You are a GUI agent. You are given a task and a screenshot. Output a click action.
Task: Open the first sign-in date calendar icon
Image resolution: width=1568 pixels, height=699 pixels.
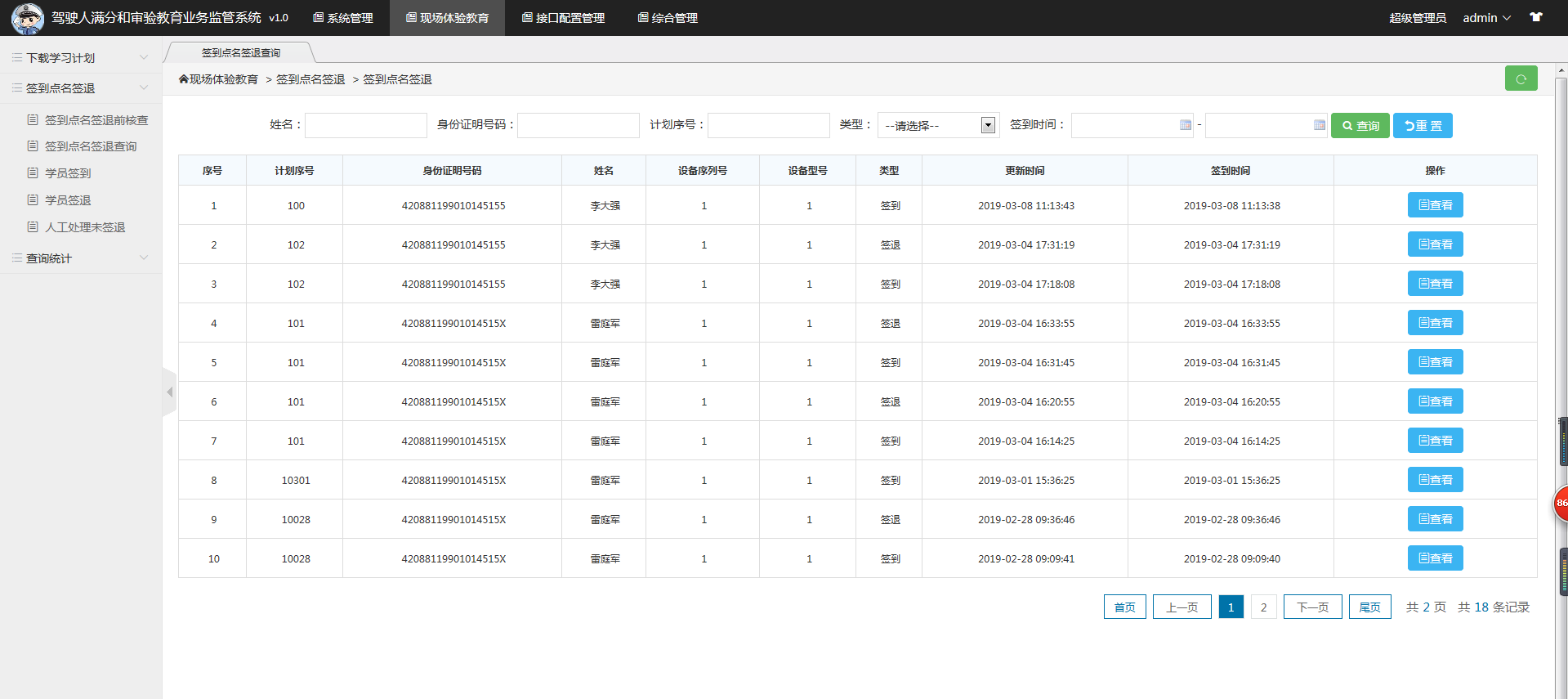click(x=1186, y=125)
